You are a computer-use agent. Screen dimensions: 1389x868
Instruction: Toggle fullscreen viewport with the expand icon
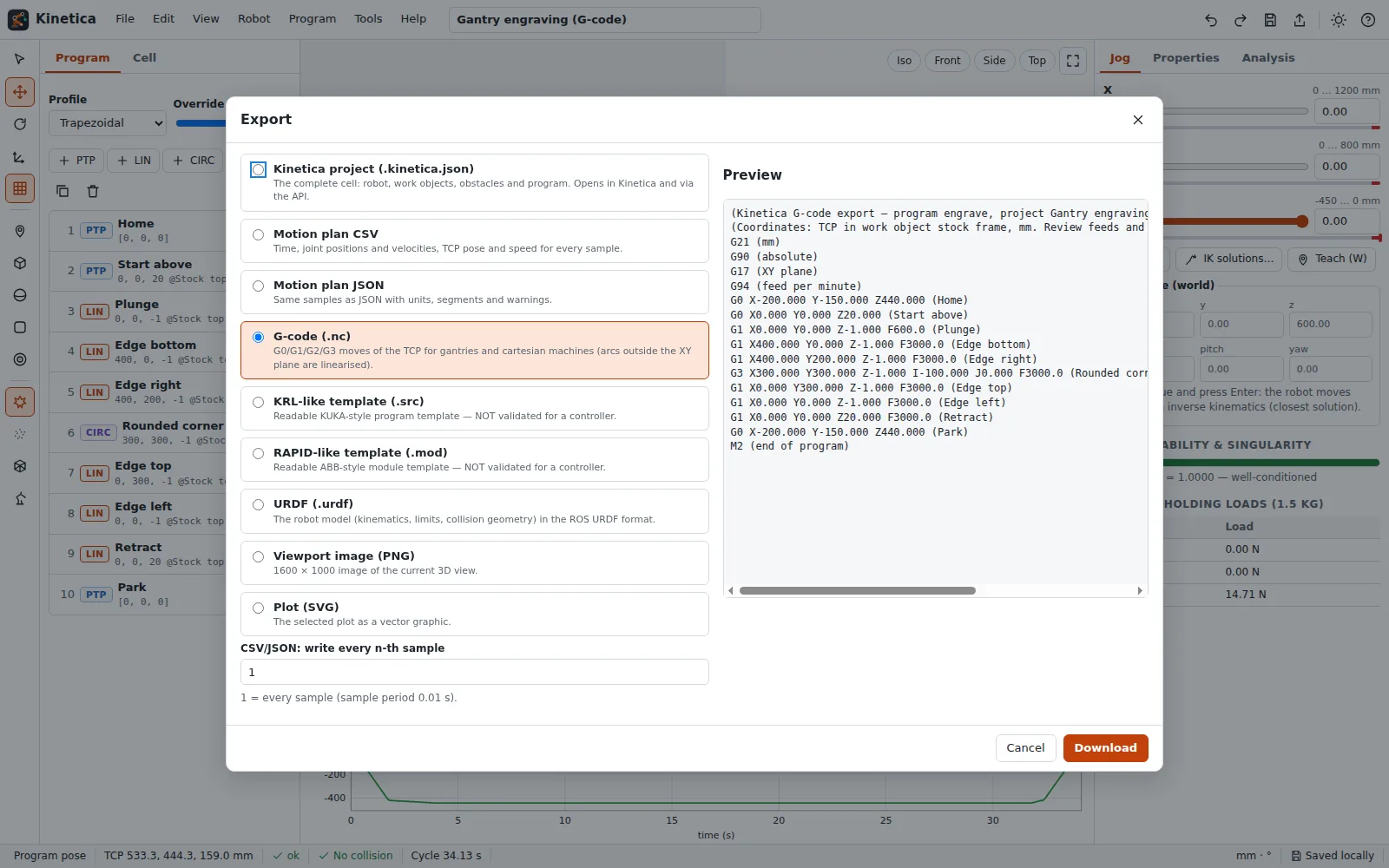tap(1073, 61)
